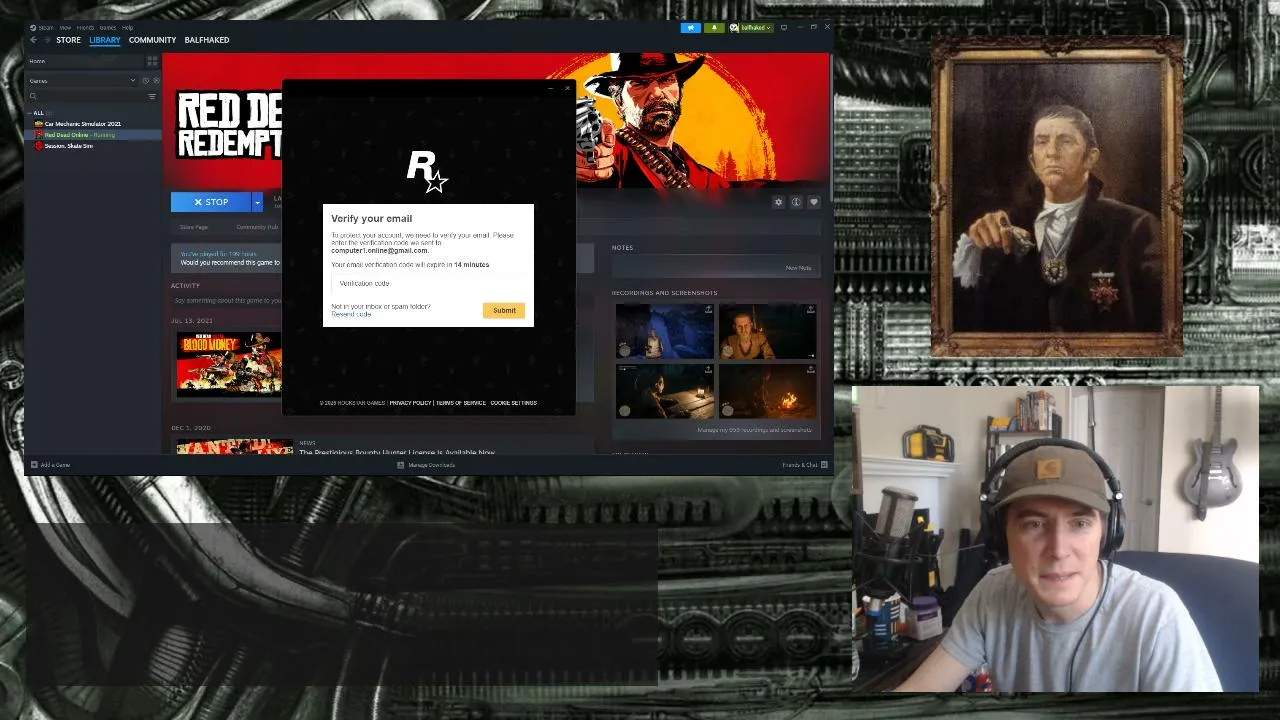Go forward with the right arrow
The height and width of the screenshot is (720, 1280).
point(47,40)
